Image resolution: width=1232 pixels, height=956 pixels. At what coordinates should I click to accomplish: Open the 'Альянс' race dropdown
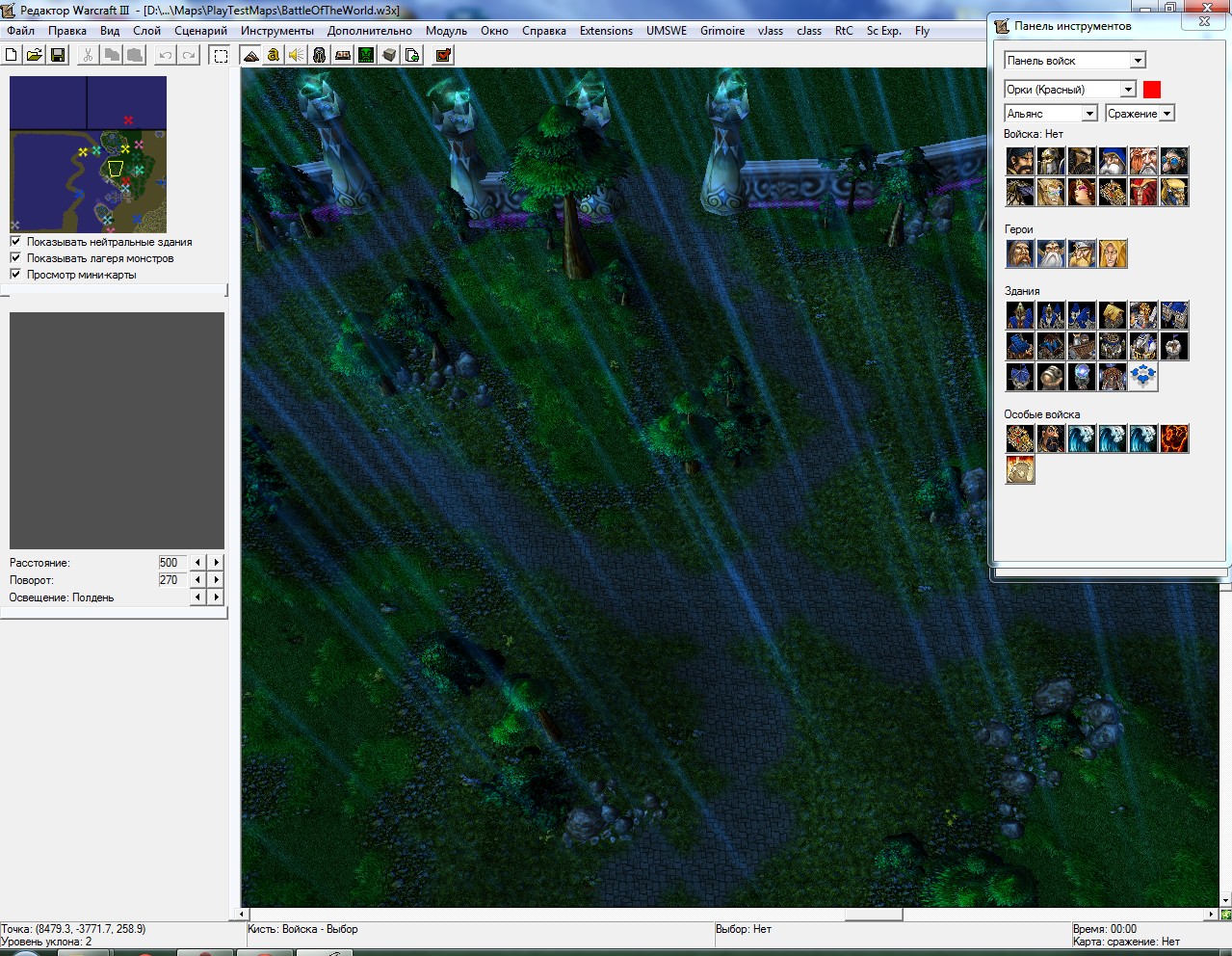tap(1089, 114)
